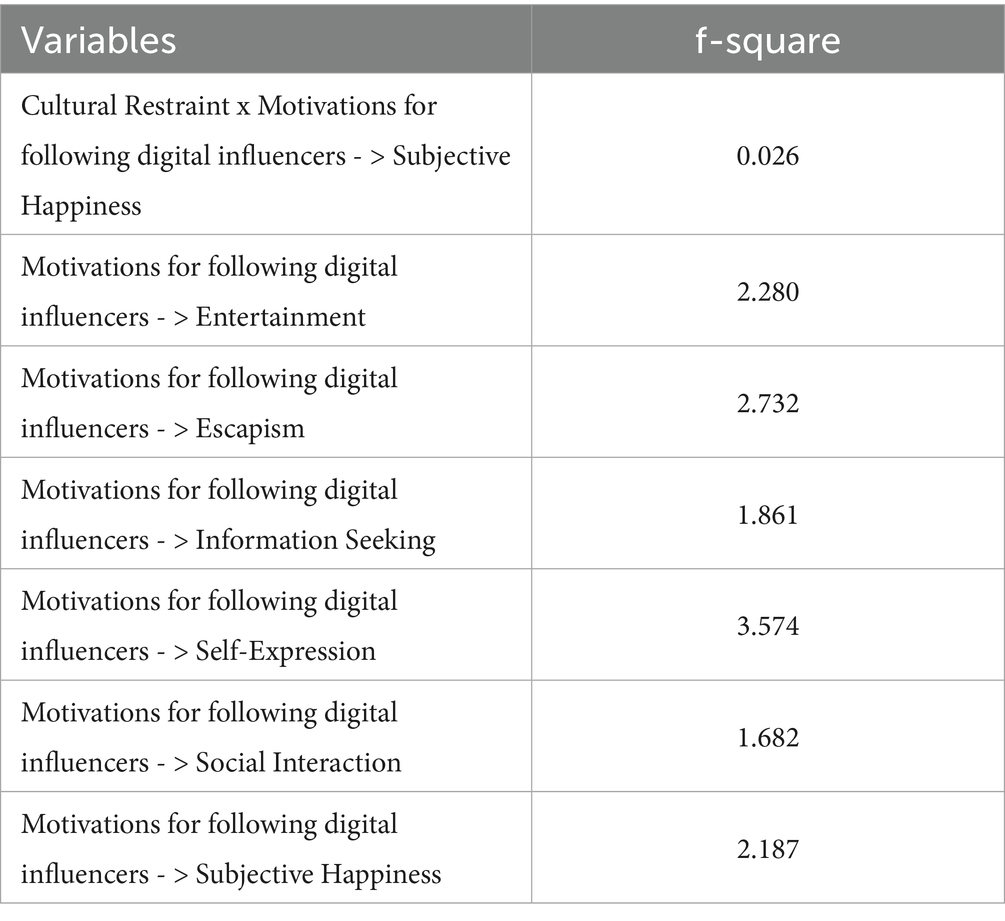Click the Social Interaction path label
This screenshot has height=921, width=1005.
(x=209, y=738)
